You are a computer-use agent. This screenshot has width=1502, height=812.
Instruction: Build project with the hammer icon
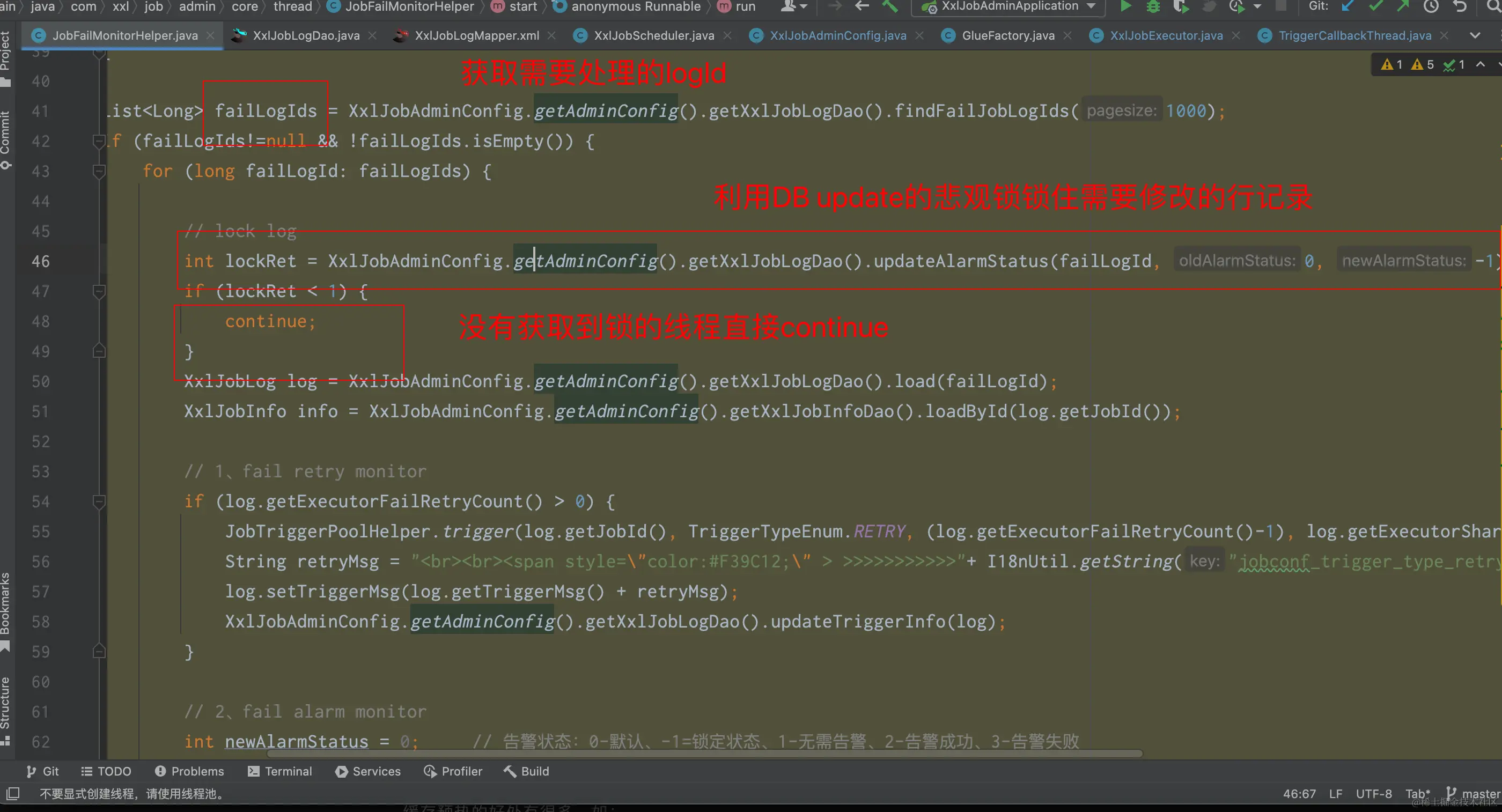(890, 6)
